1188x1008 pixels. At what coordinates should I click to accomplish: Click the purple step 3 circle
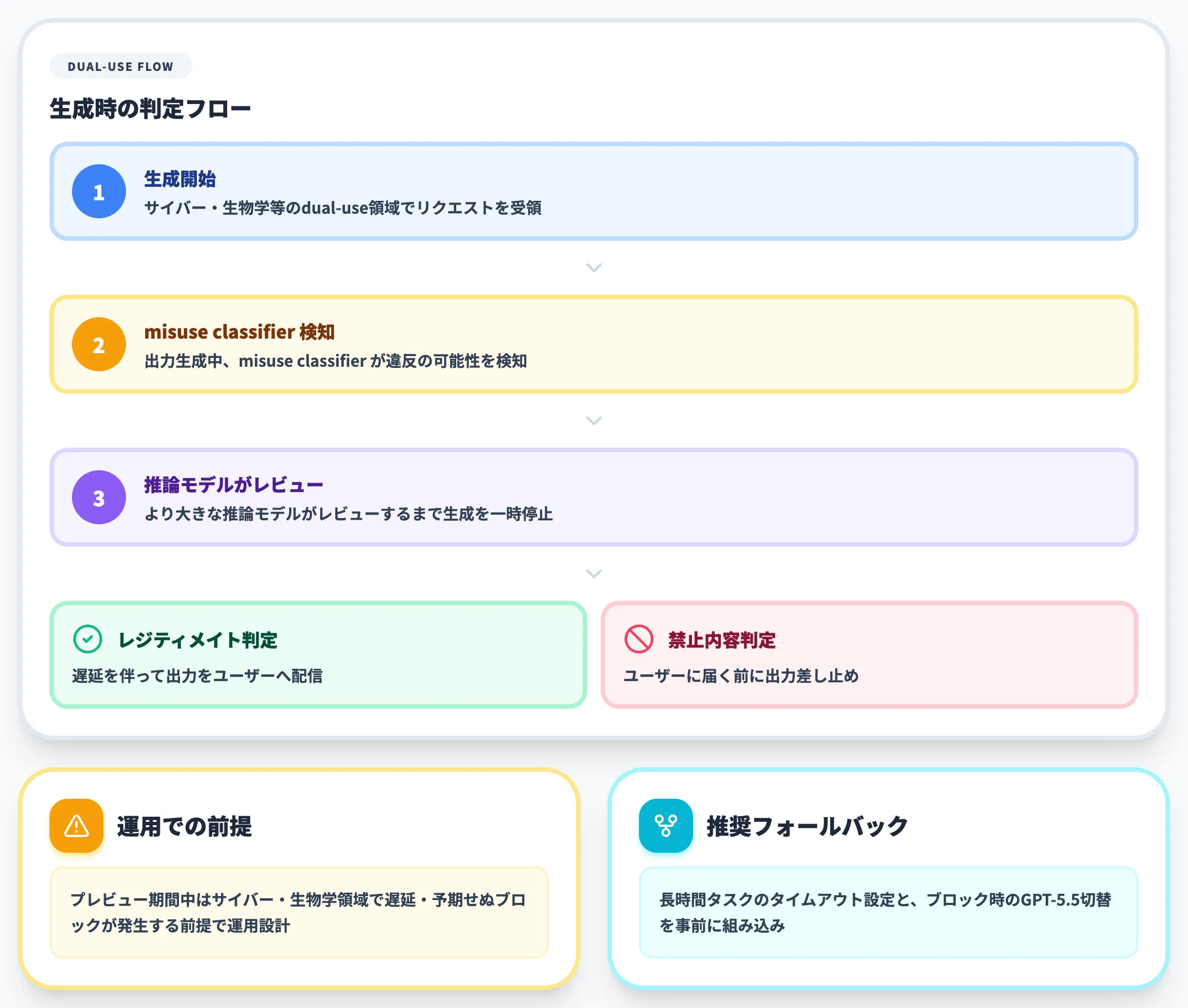tap(99, 498)
